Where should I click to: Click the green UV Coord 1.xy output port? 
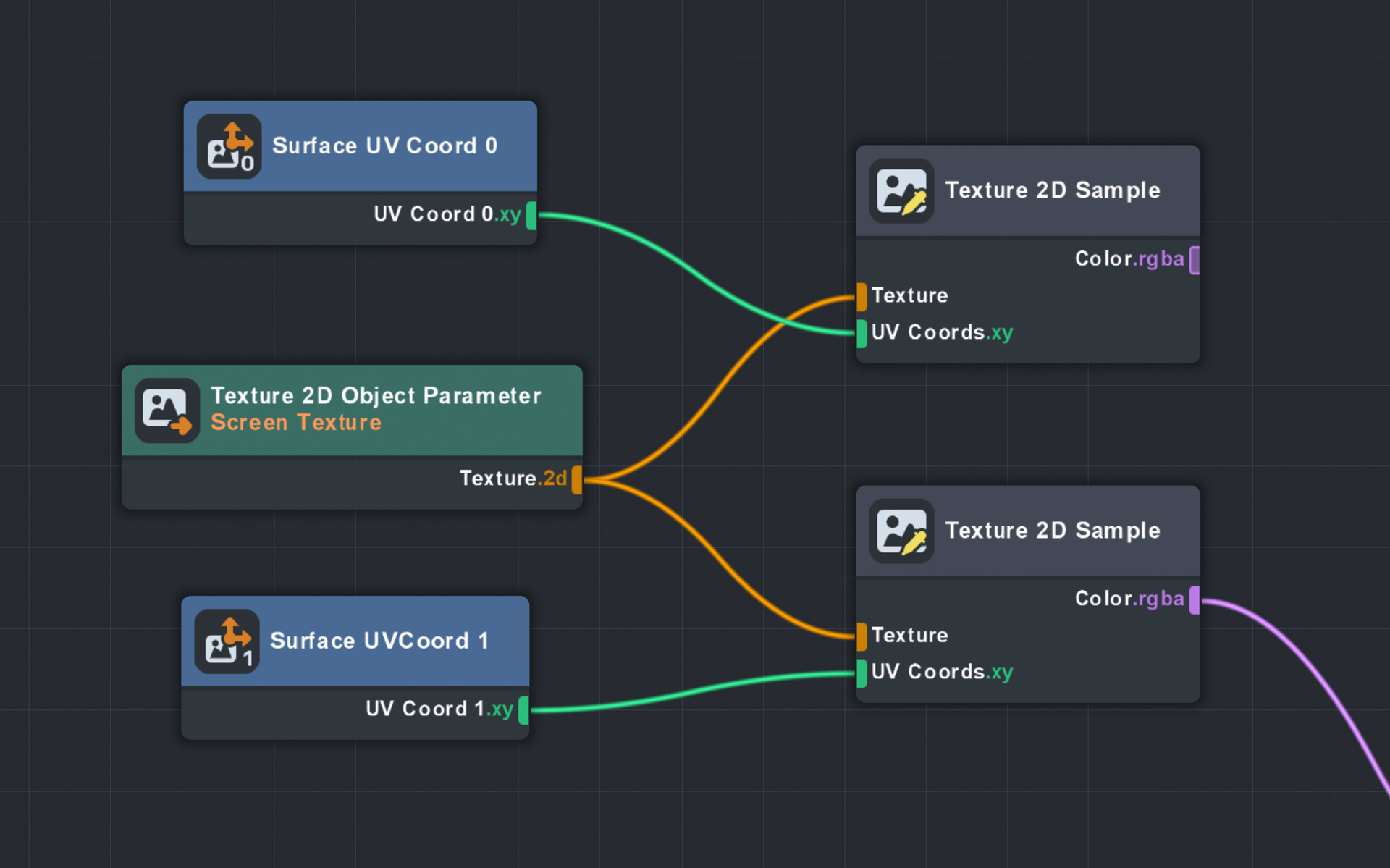[523, 710]
